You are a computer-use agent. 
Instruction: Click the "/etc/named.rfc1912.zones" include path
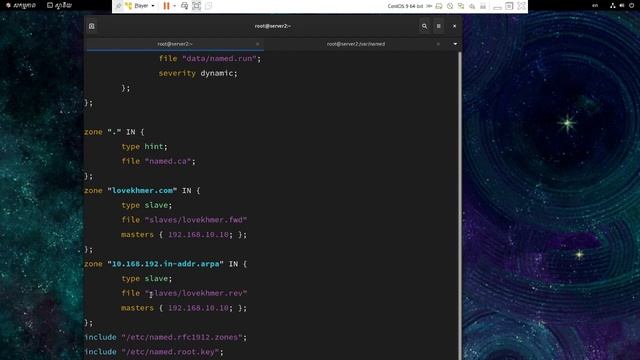182,338
